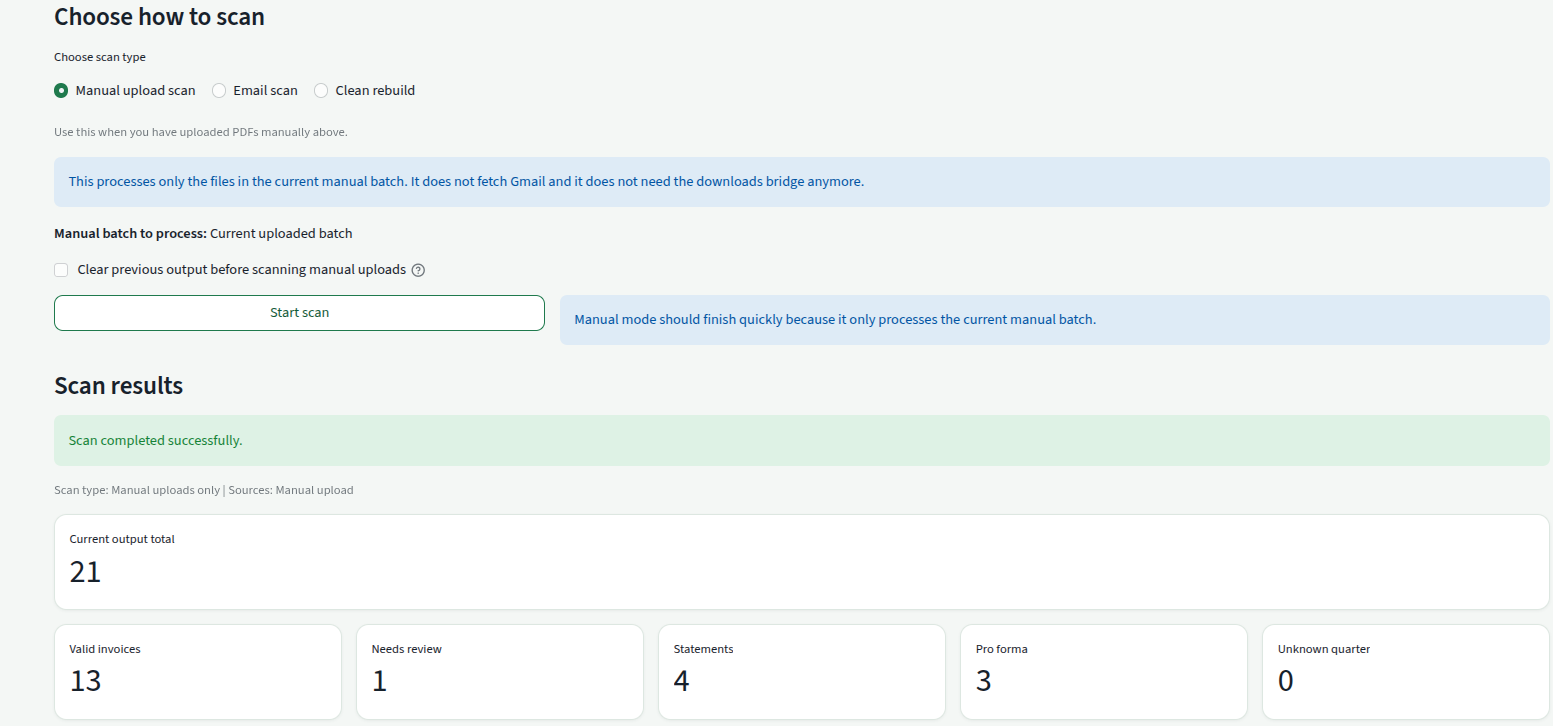Open the help icon beside clear previous output

pyautogui.click(x=418, y=270)
